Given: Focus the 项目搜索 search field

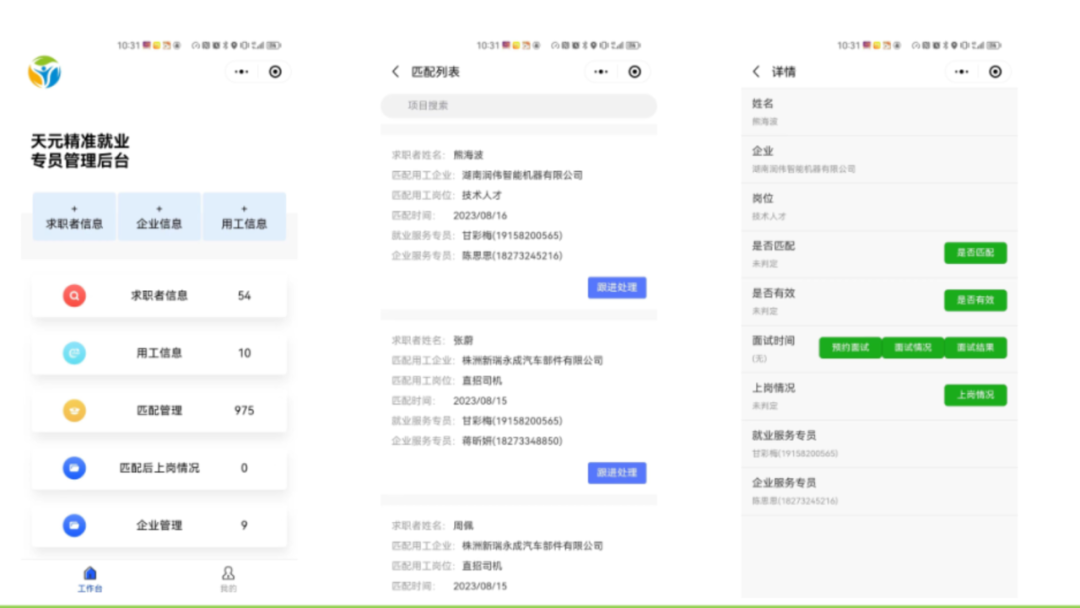Looking at the screenshot, I should coord(518,106).
